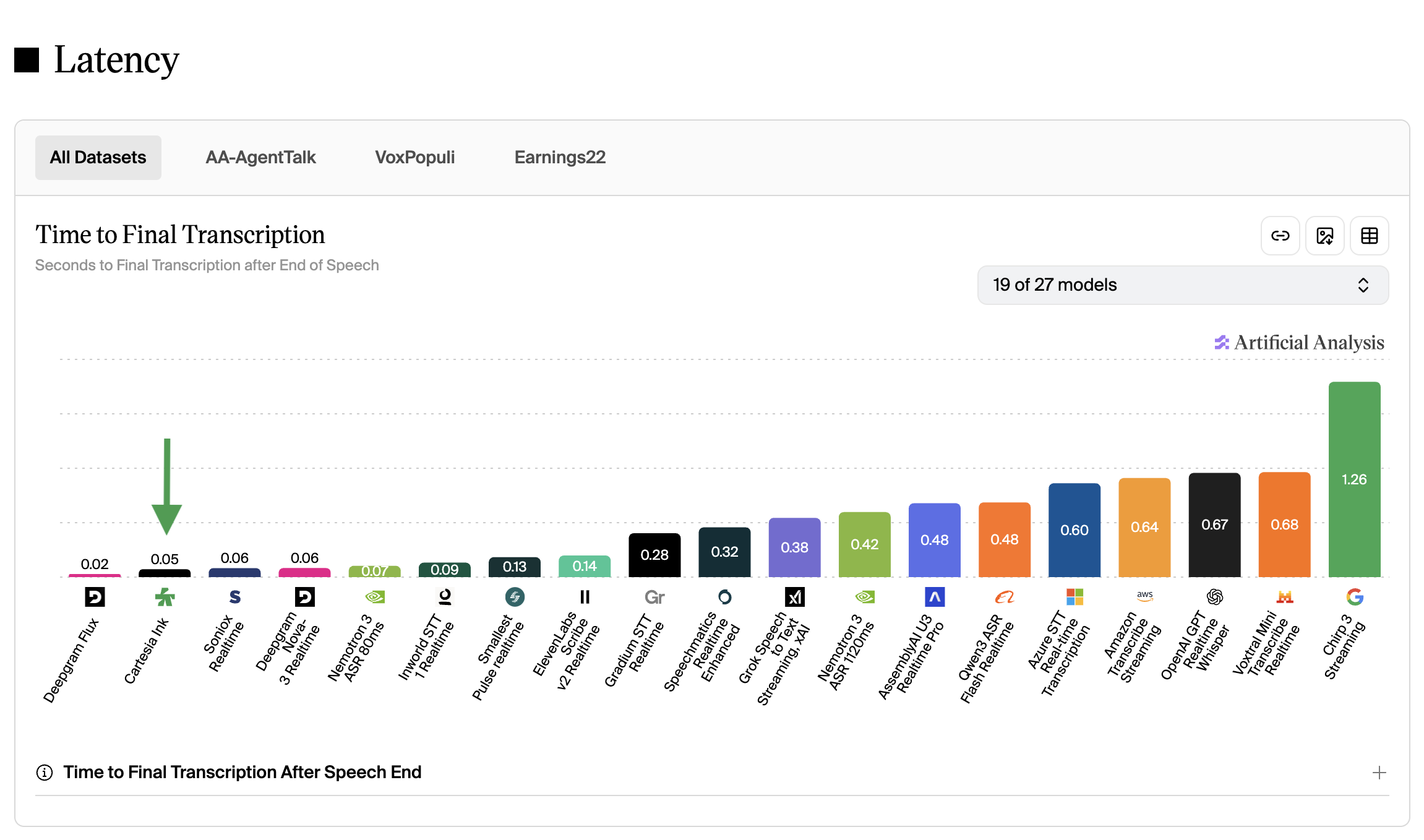Click the OpenAI logo under 0.67 bar

point(1214,597)
